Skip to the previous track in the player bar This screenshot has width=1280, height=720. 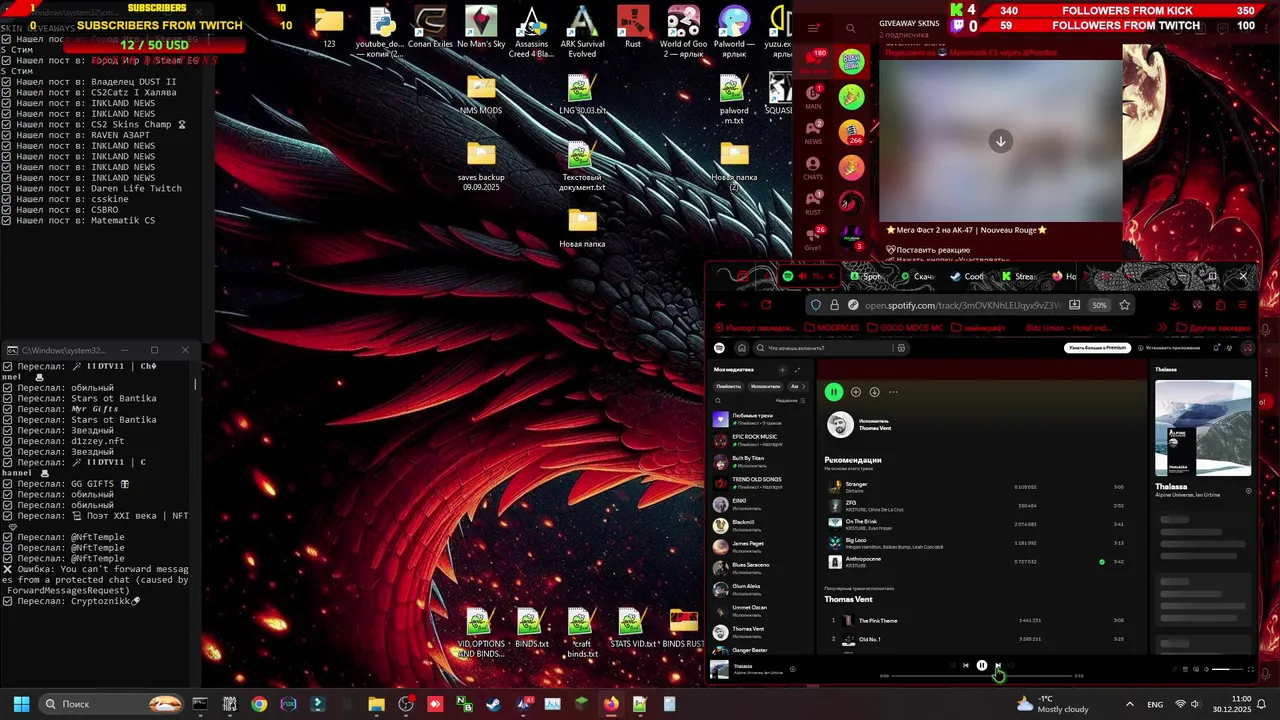coord(966,665)
